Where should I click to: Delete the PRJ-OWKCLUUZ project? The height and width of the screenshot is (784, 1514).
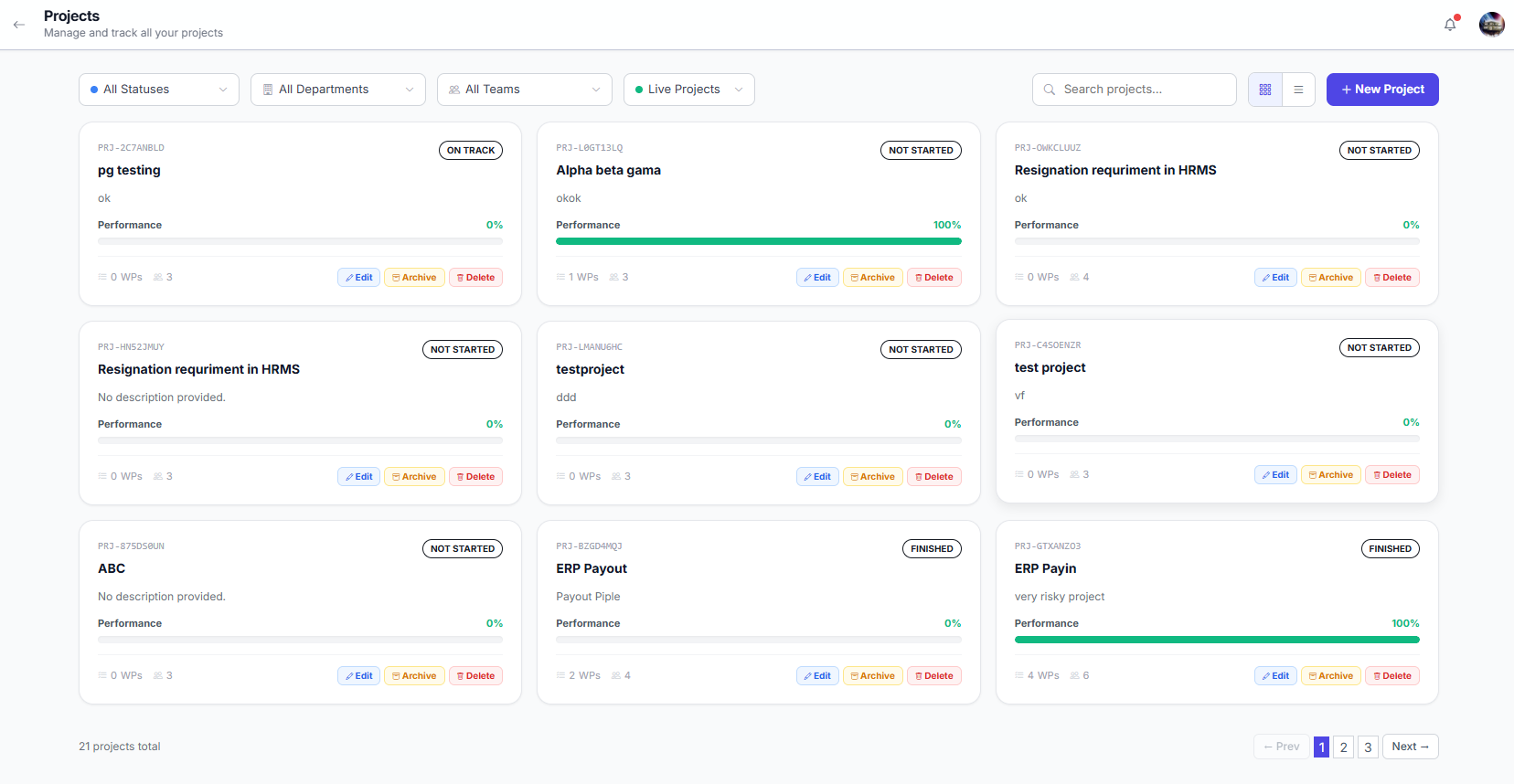coord(1392,278)
